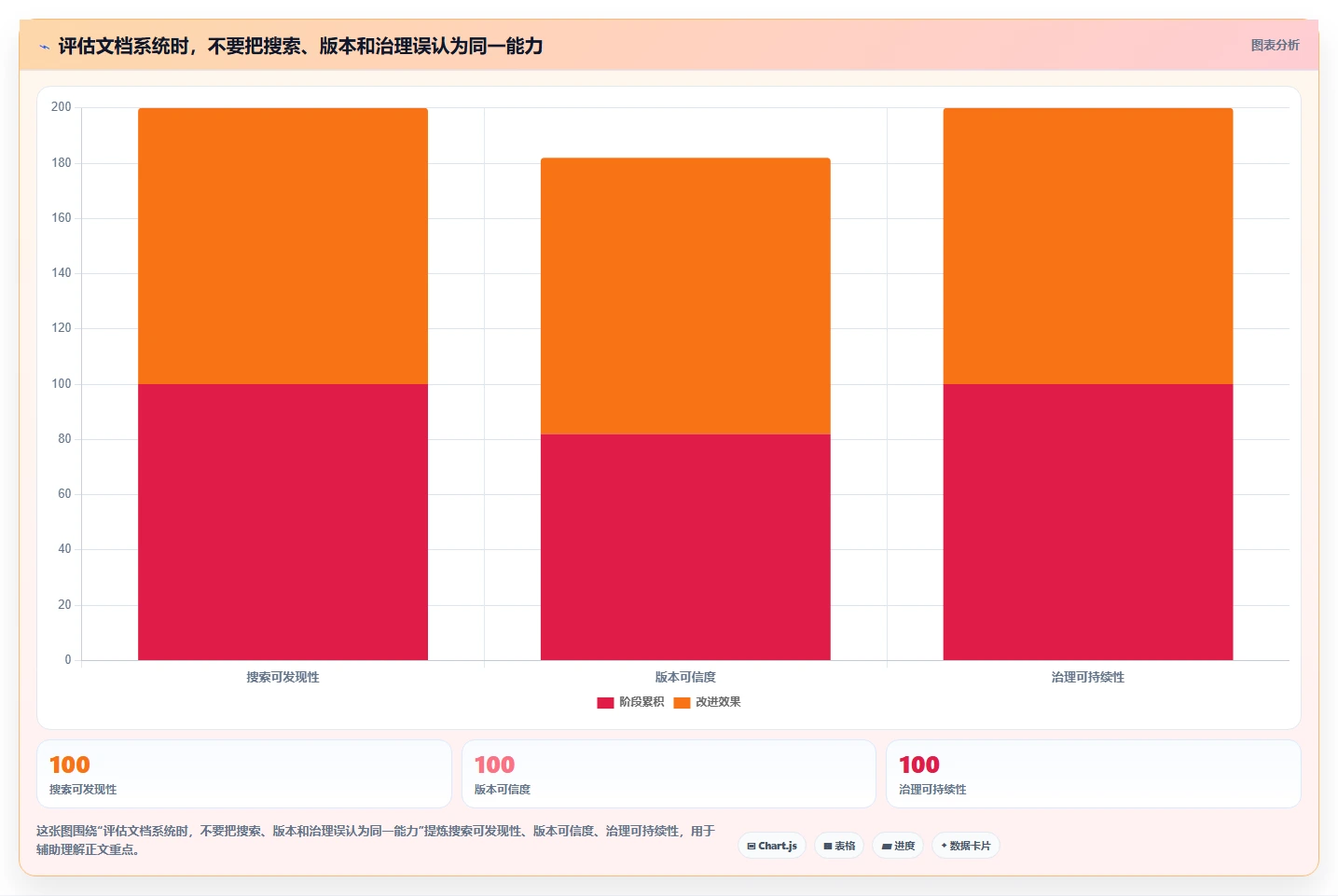Click the 搜索可发现性 x-axis label
The image size is (1338, 896).
(283, 677)
